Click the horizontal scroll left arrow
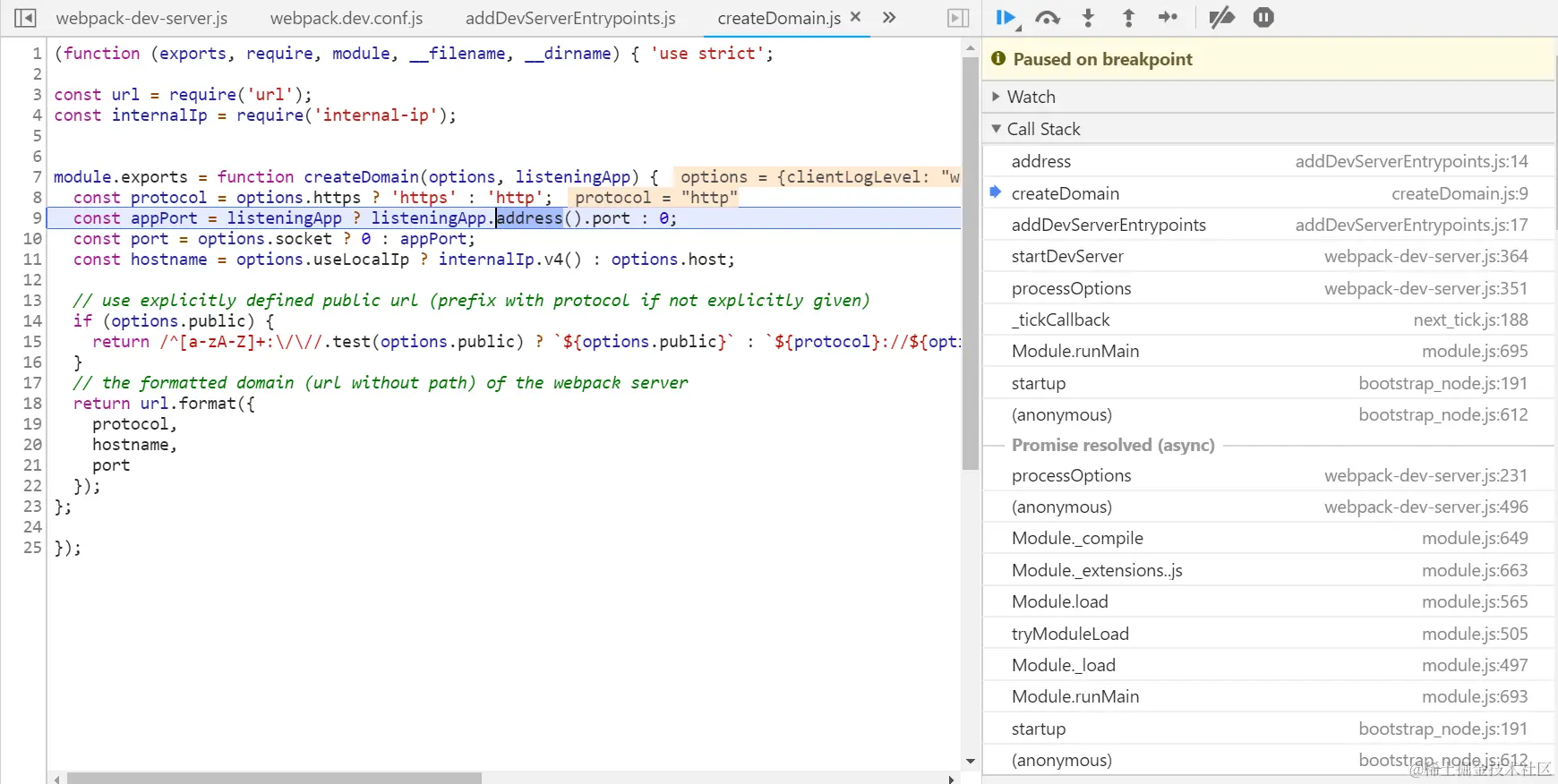This screenshot has width=1558, height=784. tap(57, 779)
